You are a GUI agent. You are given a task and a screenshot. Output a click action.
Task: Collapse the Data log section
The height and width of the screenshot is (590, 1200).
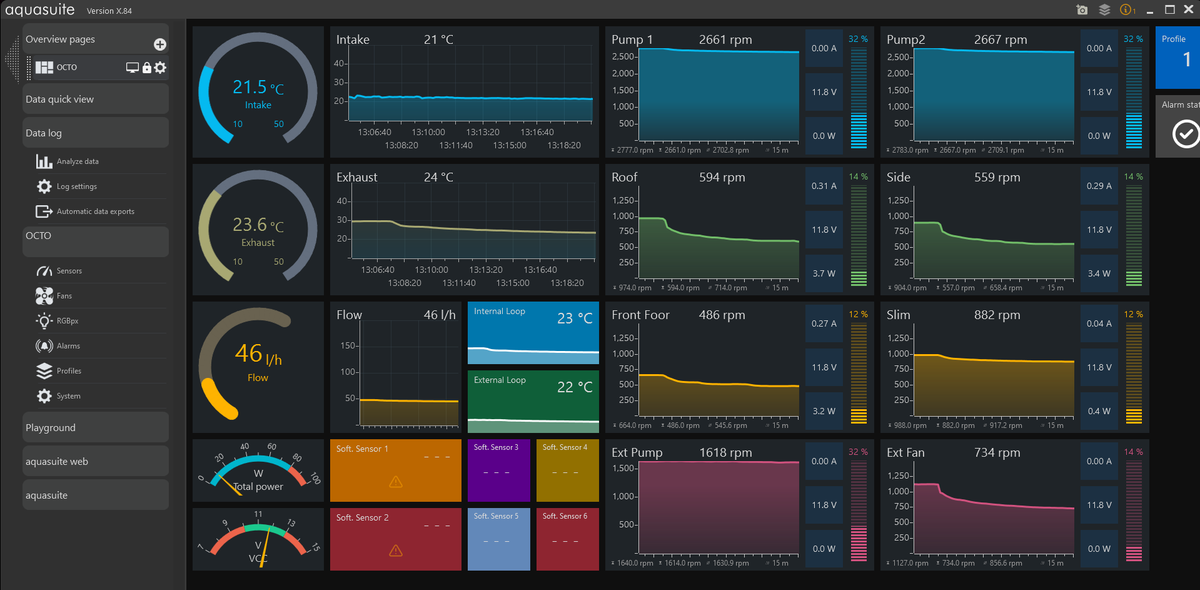96,133
